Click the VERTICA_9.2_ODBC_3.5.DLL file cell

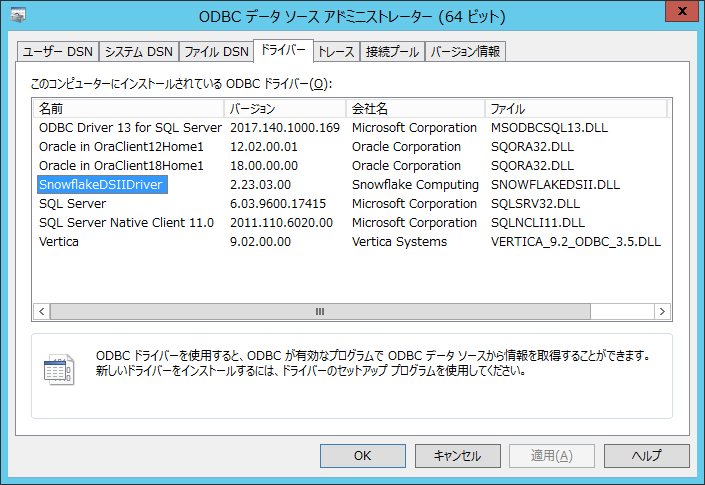tap(576, 241)
